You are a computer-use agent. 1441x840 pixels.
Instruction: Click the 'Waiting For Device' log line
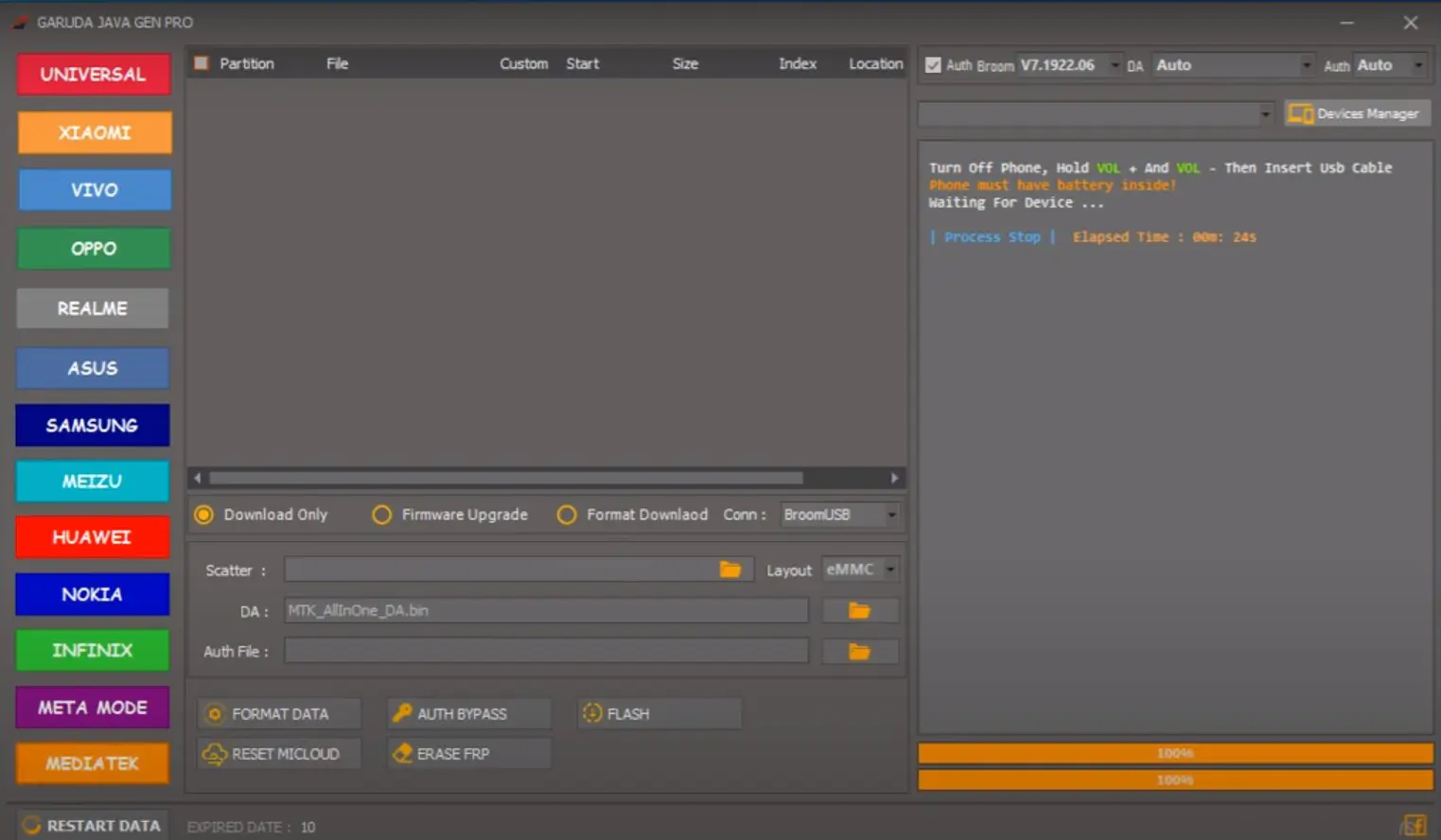click(1016, 202)
